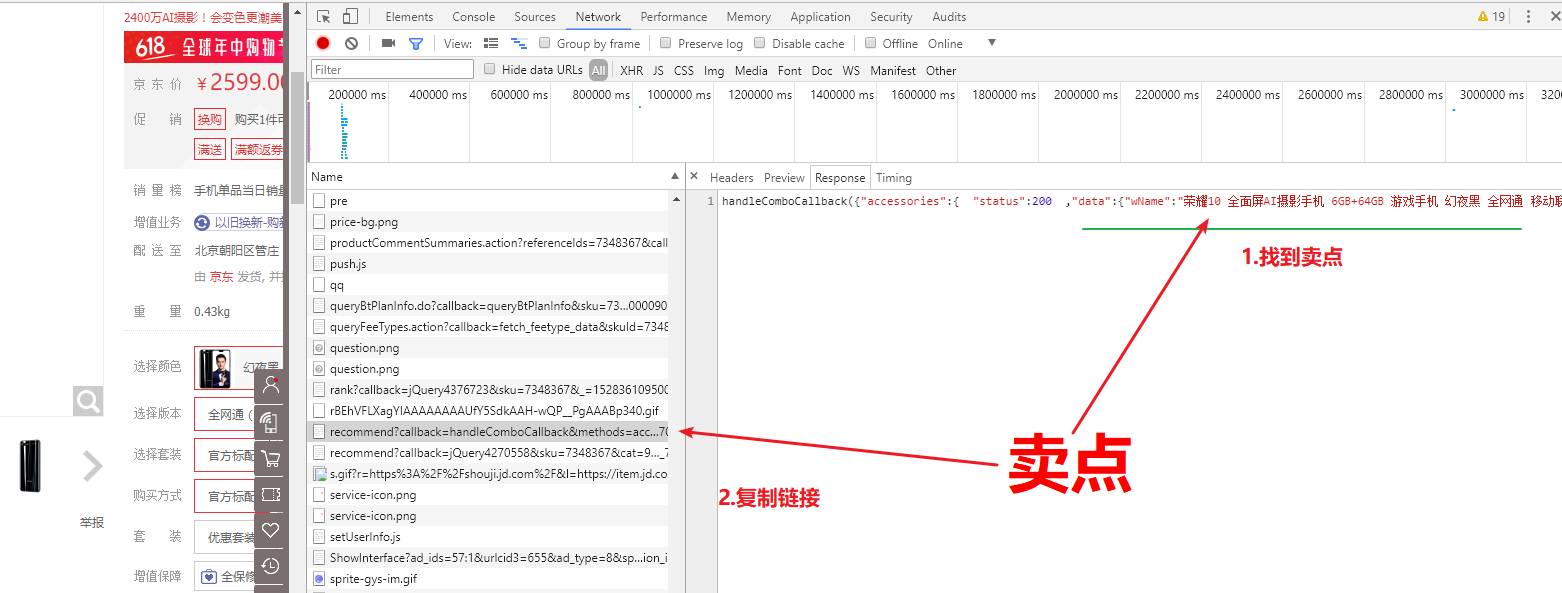Screen dimensions: 1562x593
Task: Select the black phone thumbnail image
Action: [x=31, y=466]
